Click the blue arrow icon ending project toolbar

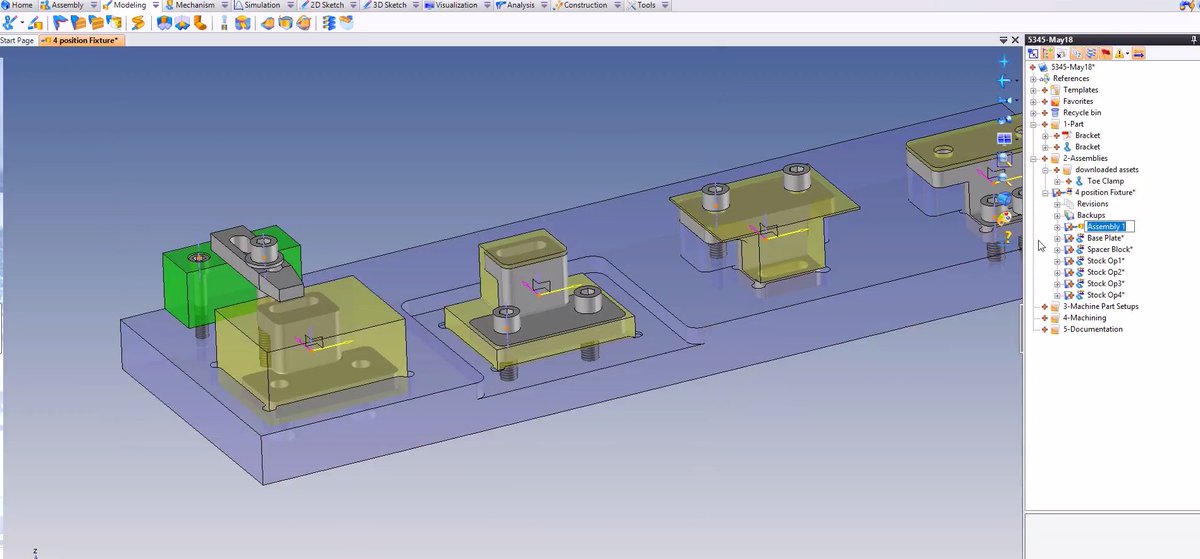[1138, 54]
